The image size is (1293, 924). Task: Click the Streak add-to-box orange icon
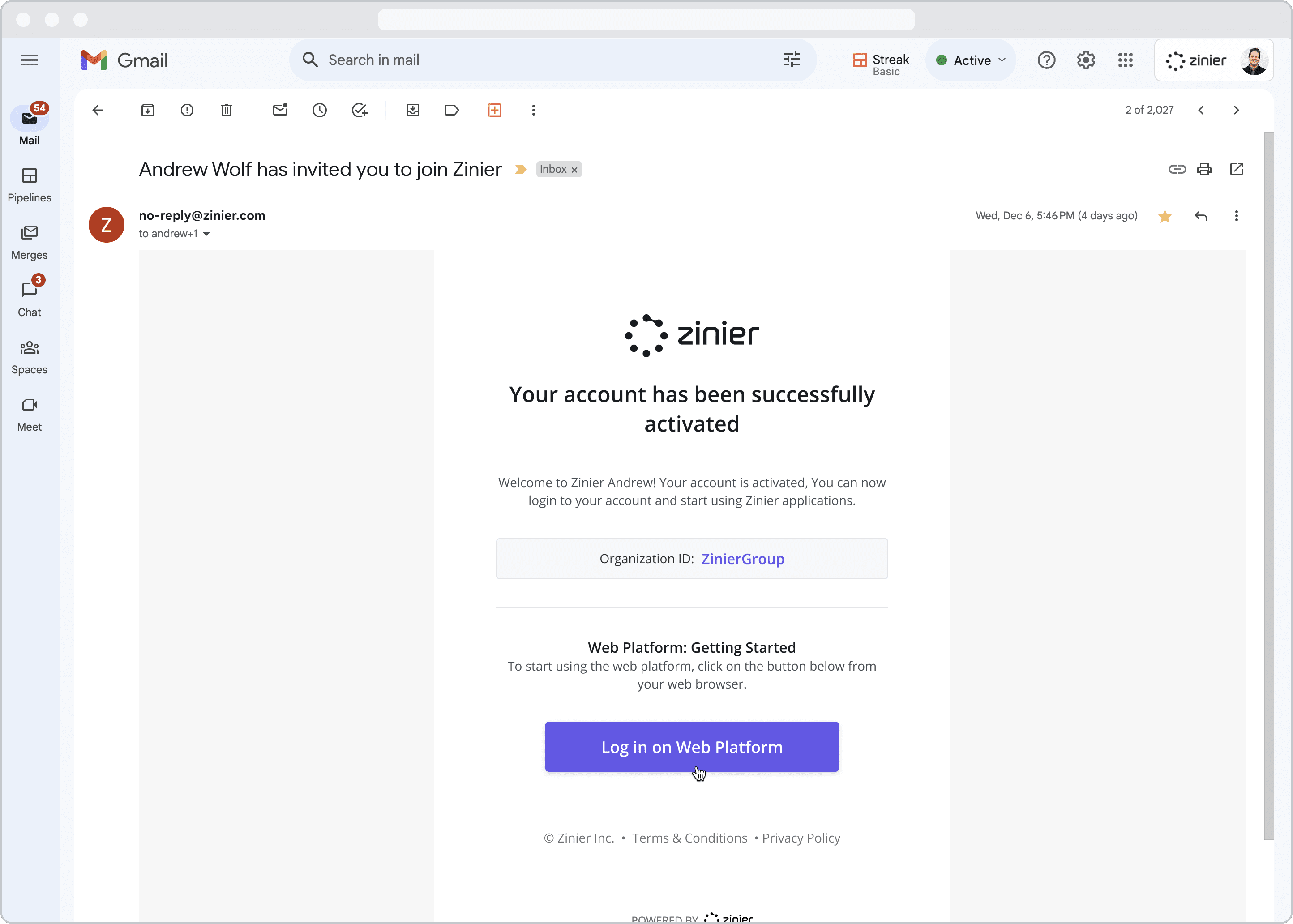pyautogui.click(x=495, y=111)
